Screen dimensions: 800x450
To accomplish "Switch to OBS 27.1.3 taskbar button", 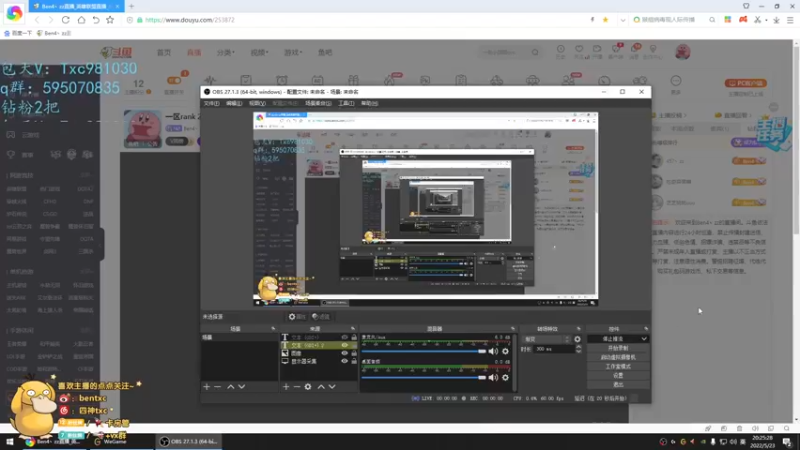I will pyautogui.click(x=188, y=442).
